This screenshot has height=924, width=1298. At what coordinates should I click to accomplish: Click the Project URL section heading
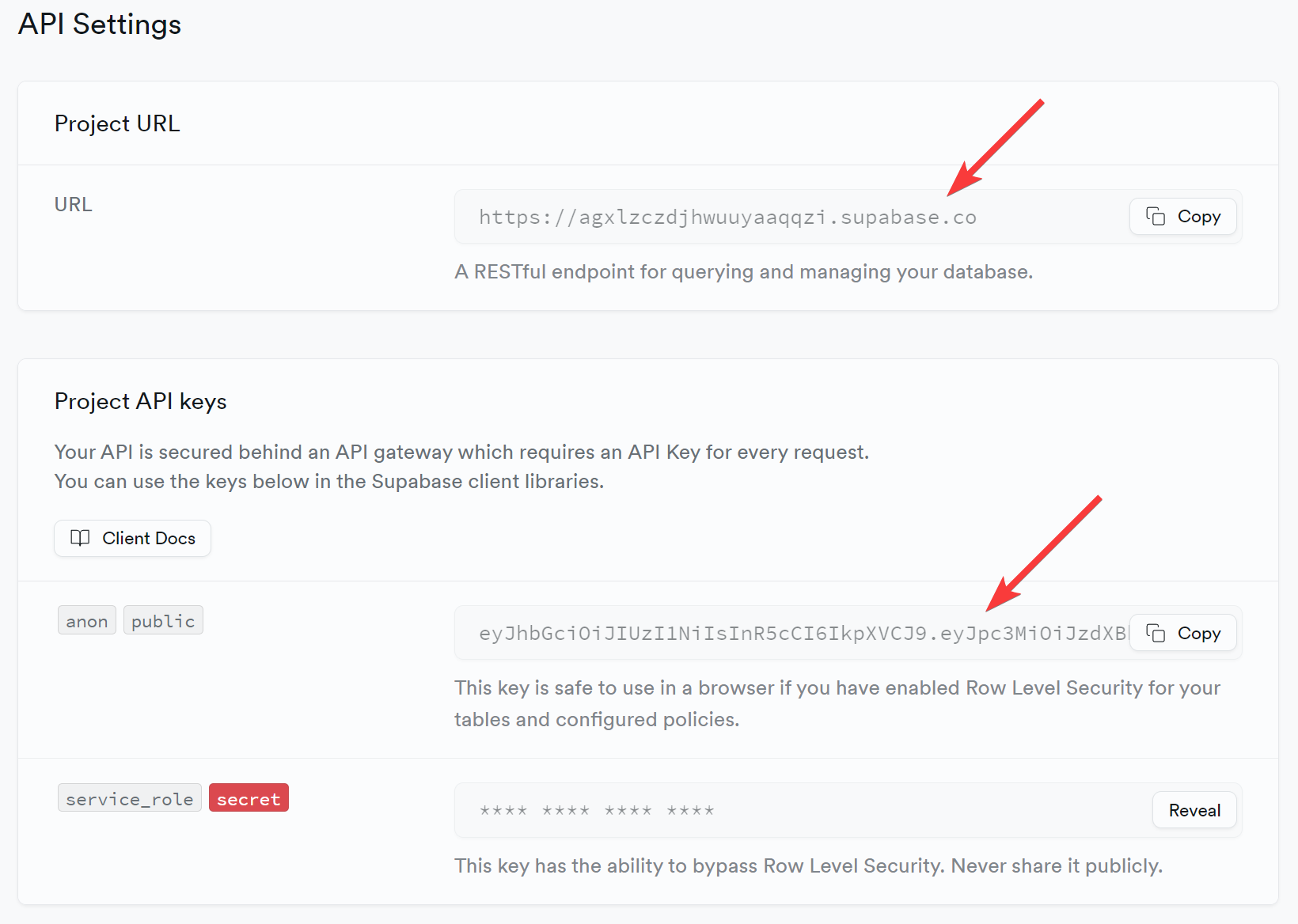pyautogui.click(x=117, y=123)
